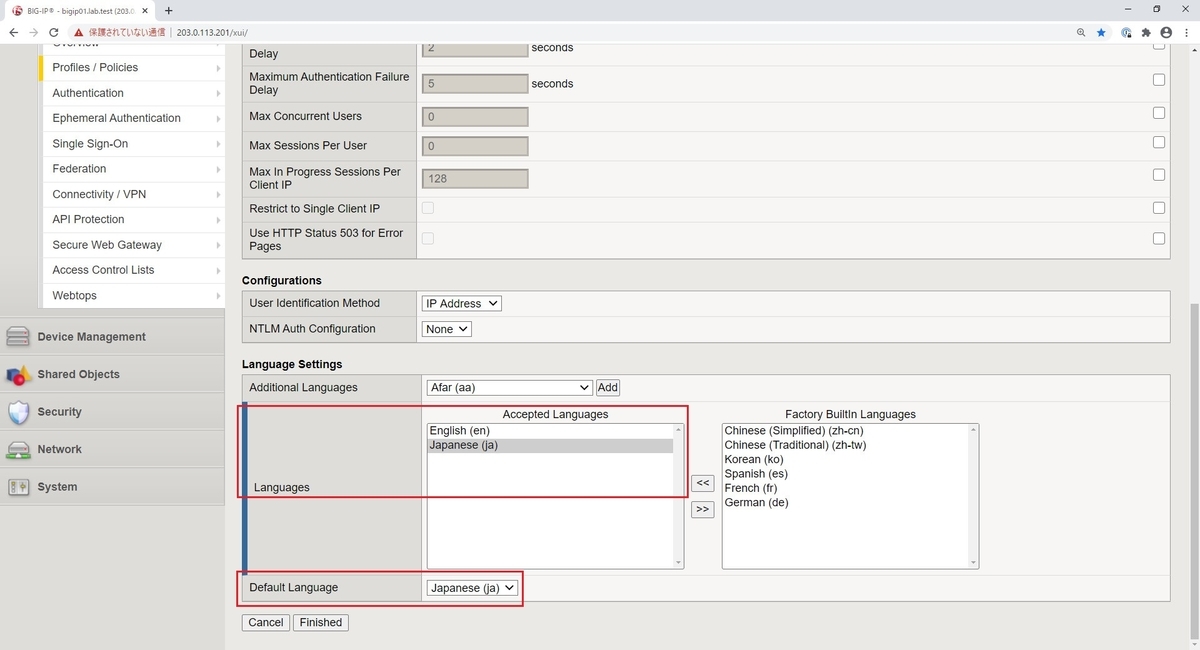Go forward using browser forward arrow
Image resolution: width=1200 pixels, height=650 pixels.
tap(34, 32)
